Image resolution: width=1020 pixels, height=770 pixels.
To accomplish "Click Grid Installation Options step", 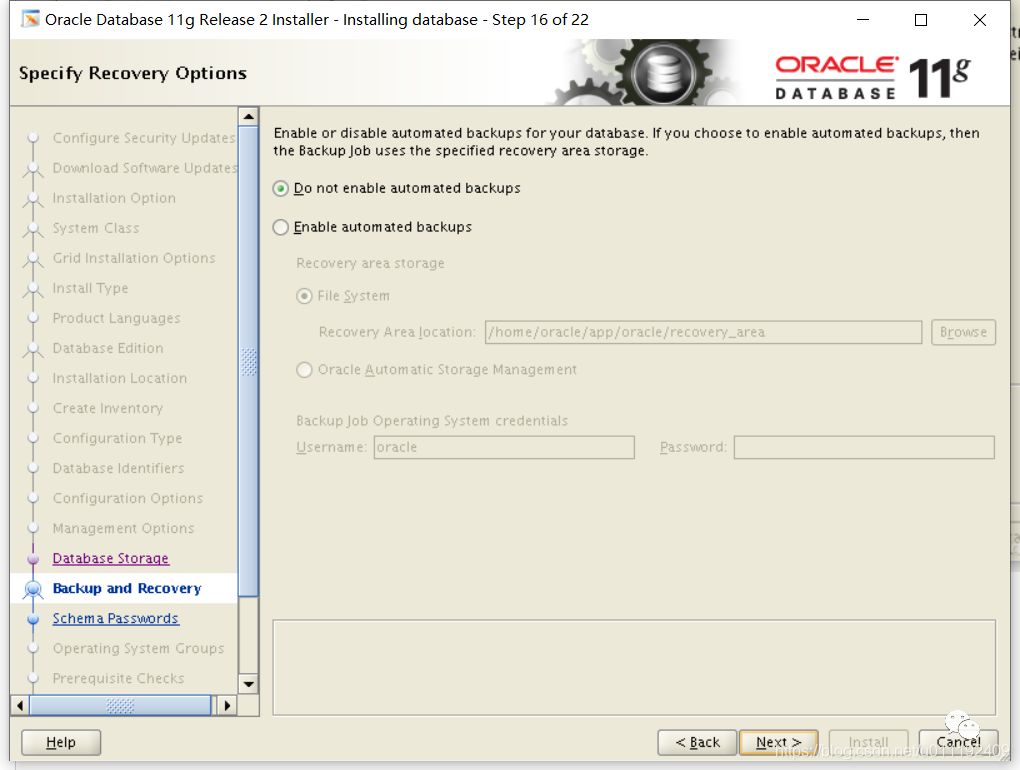I will [134, 258].
